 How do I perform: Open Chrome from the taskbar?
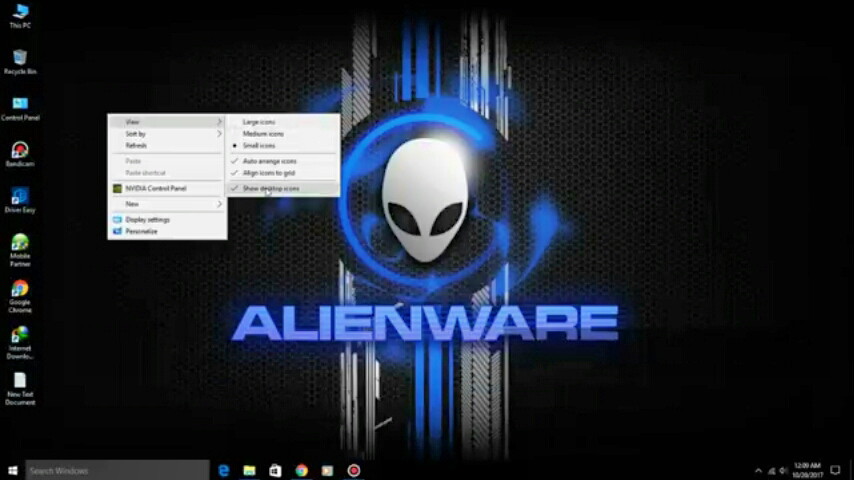click(x=301, y=470)
